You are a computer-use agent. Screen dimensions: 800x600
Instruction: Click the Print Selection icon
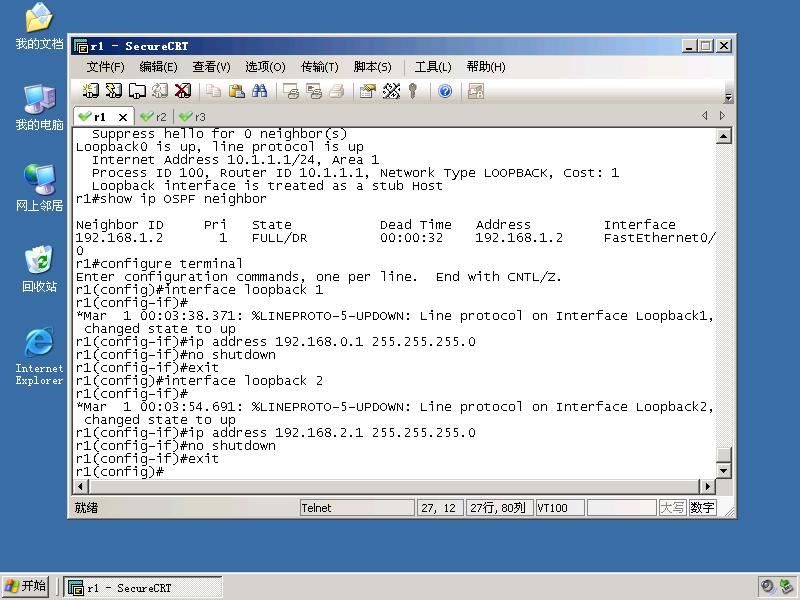[x=314, y=91]
